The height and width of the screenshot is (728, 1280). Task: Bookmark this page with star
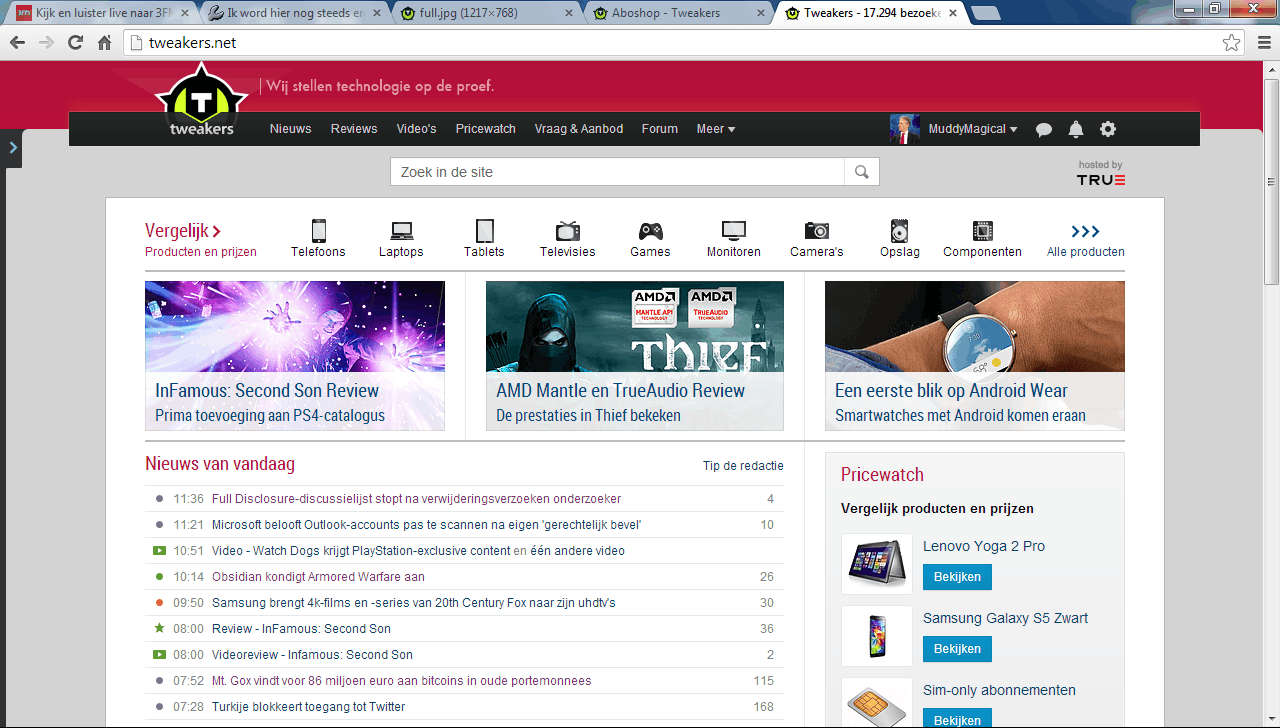(1232, 43)
